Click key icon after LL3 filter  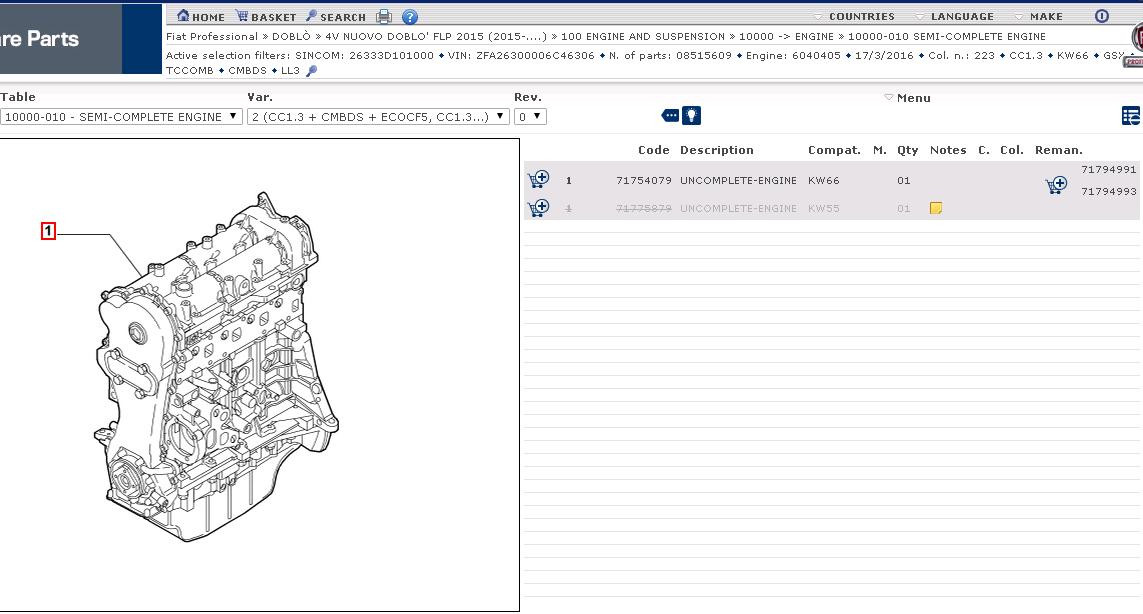(x=311, y=71)
